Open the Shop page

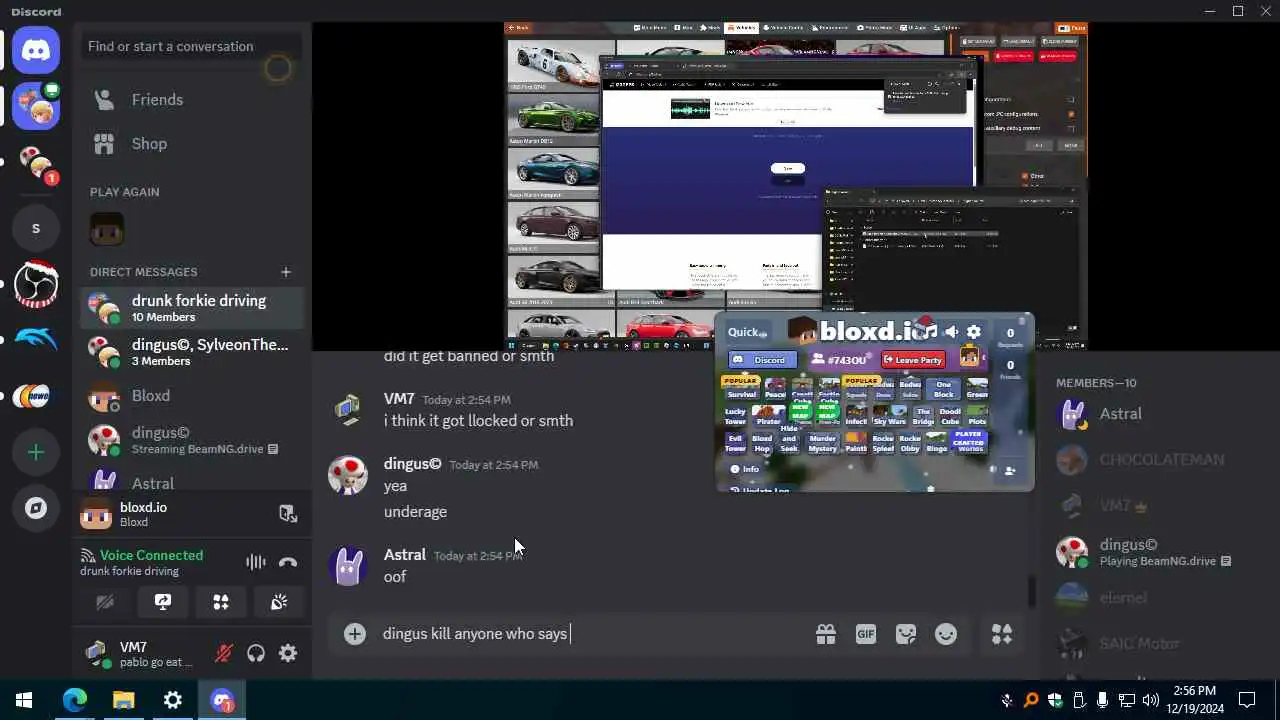click(192, 144)
